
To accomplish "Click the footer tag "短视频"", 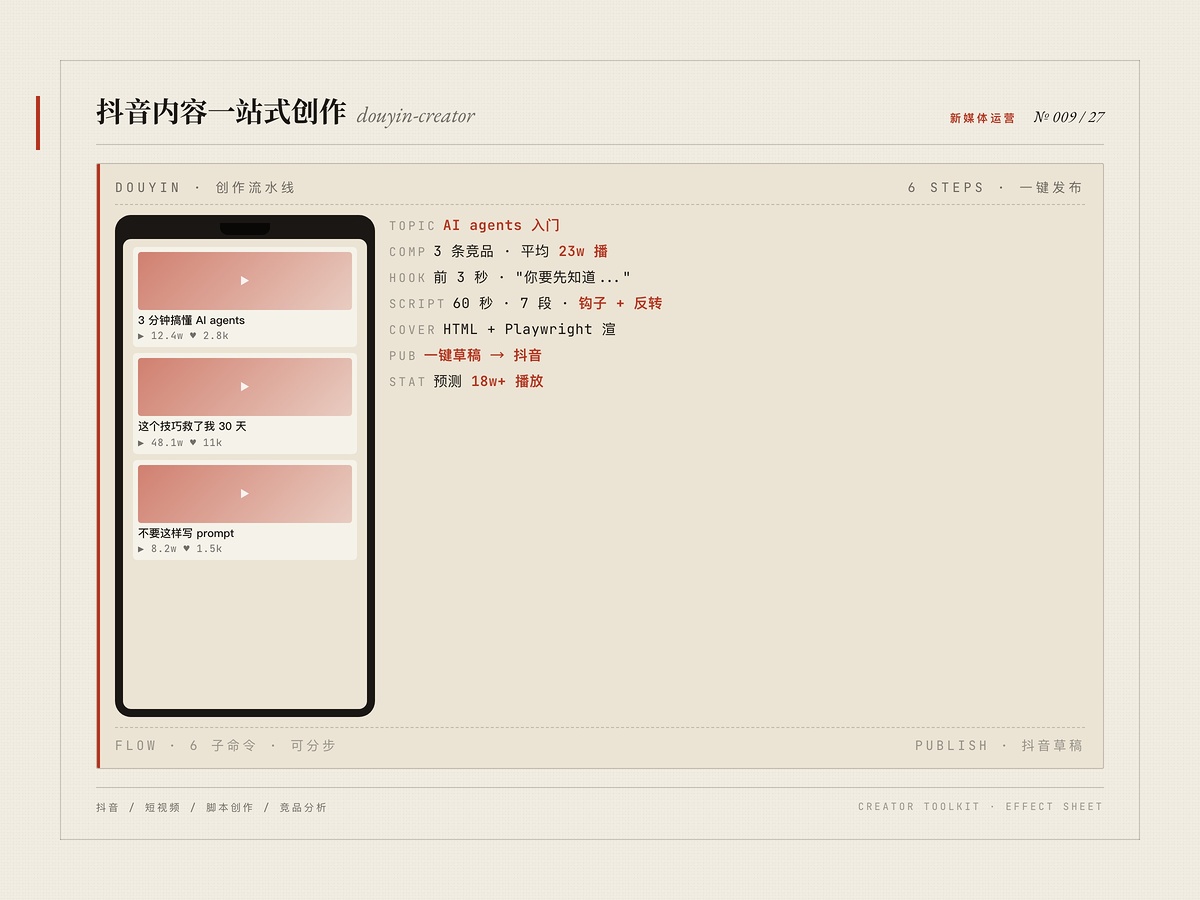I will coord(162,807).
